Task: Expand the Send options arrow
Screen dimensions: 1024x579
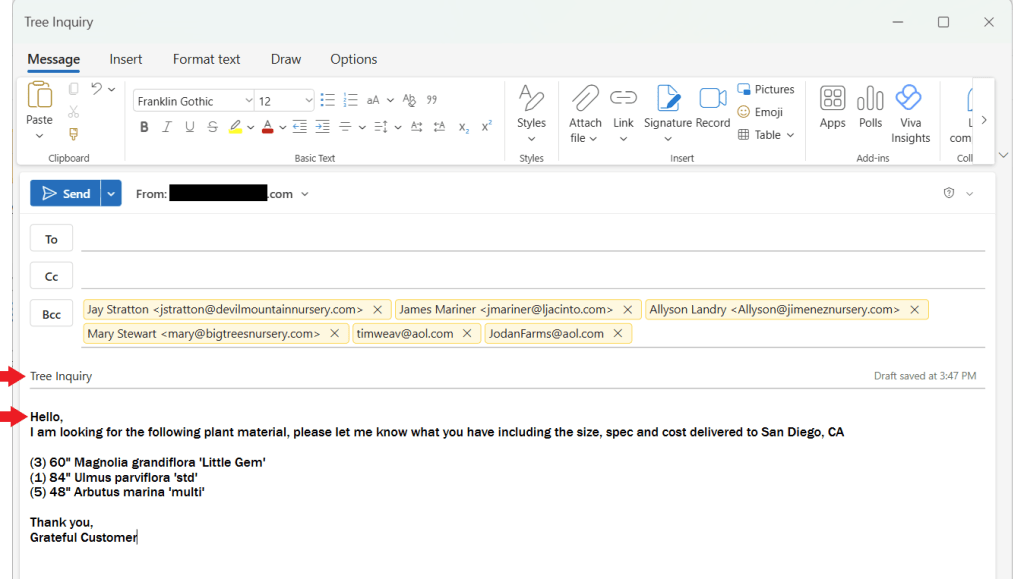Action: tap(112, 194)
